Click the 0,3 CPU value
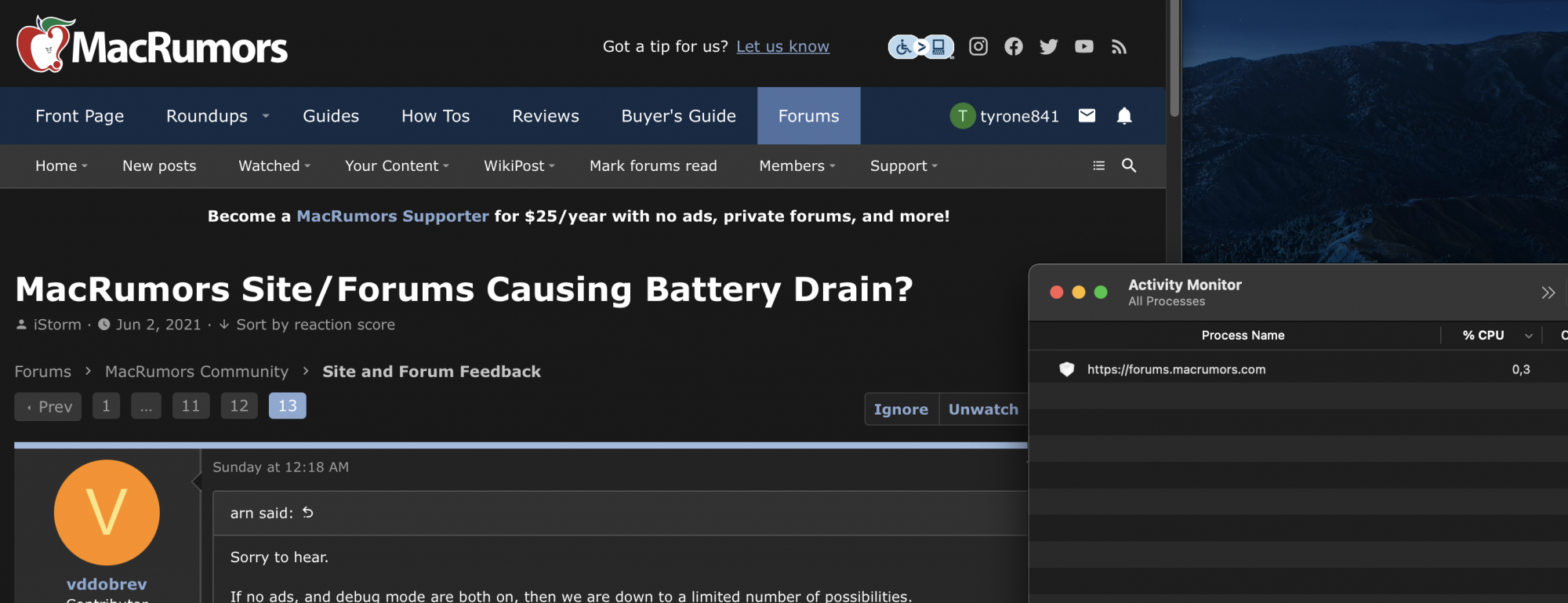The width and height of the screenshot is (1568, 603). coord(1521,370)
